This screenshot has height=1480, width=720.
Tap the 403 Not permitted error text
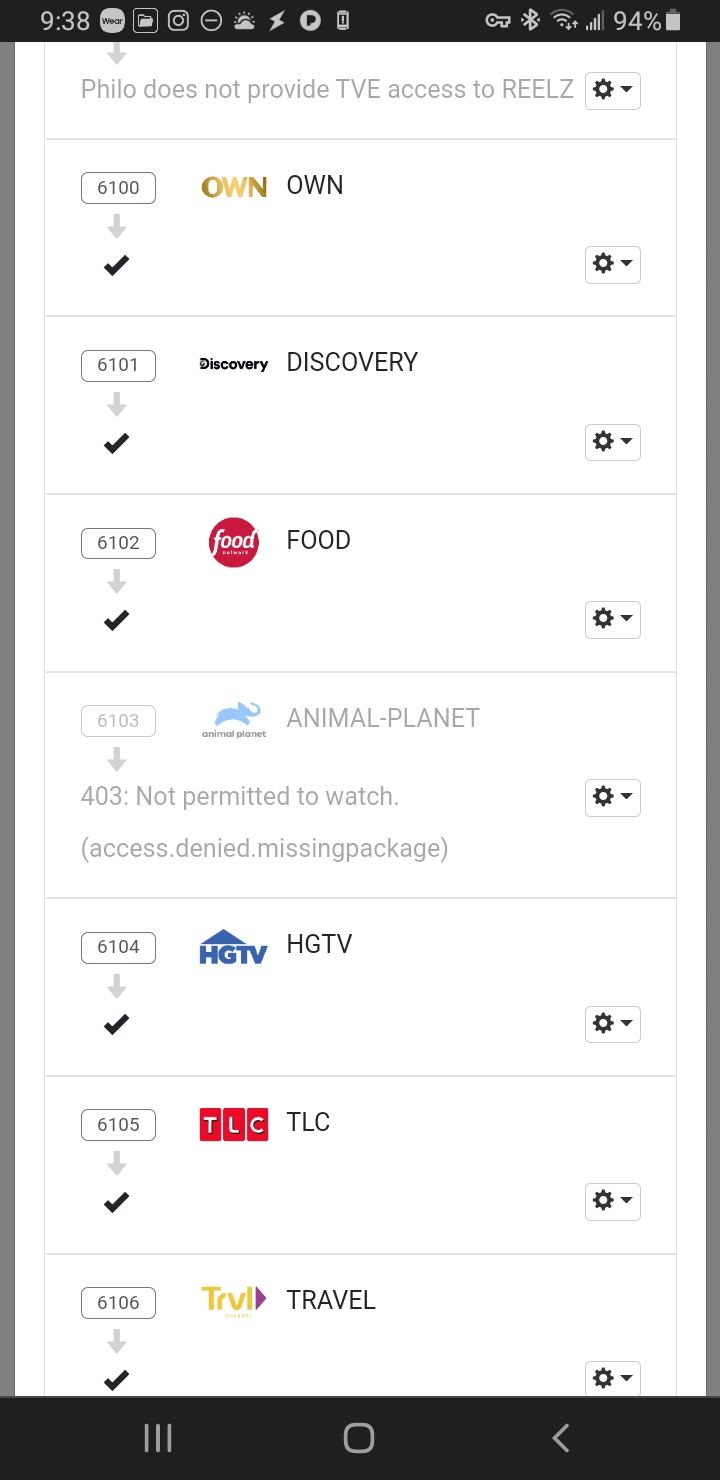coord(240,797)
